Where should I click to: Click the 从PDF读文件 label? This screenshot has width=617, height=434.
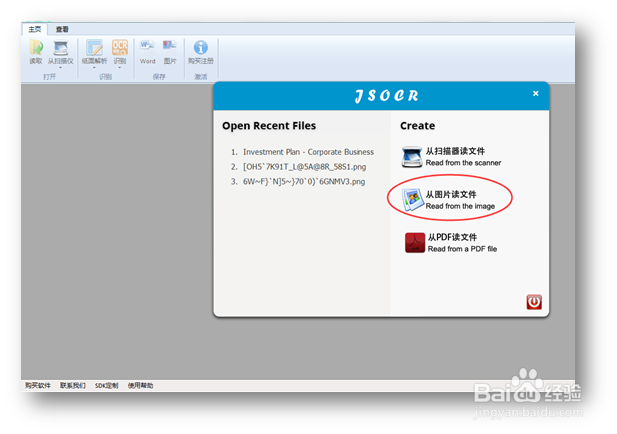pyautogui.click(x=453, y=237)
